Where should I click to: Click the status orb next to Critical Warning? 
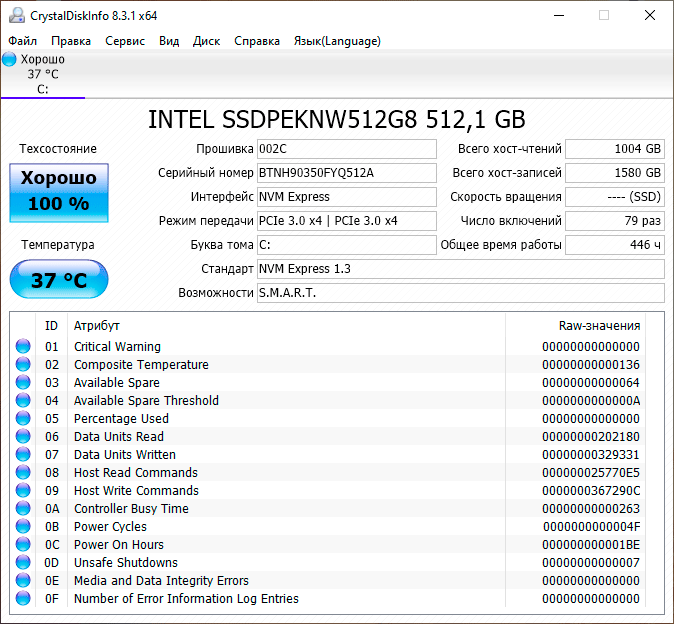click(x=23, y=347)
